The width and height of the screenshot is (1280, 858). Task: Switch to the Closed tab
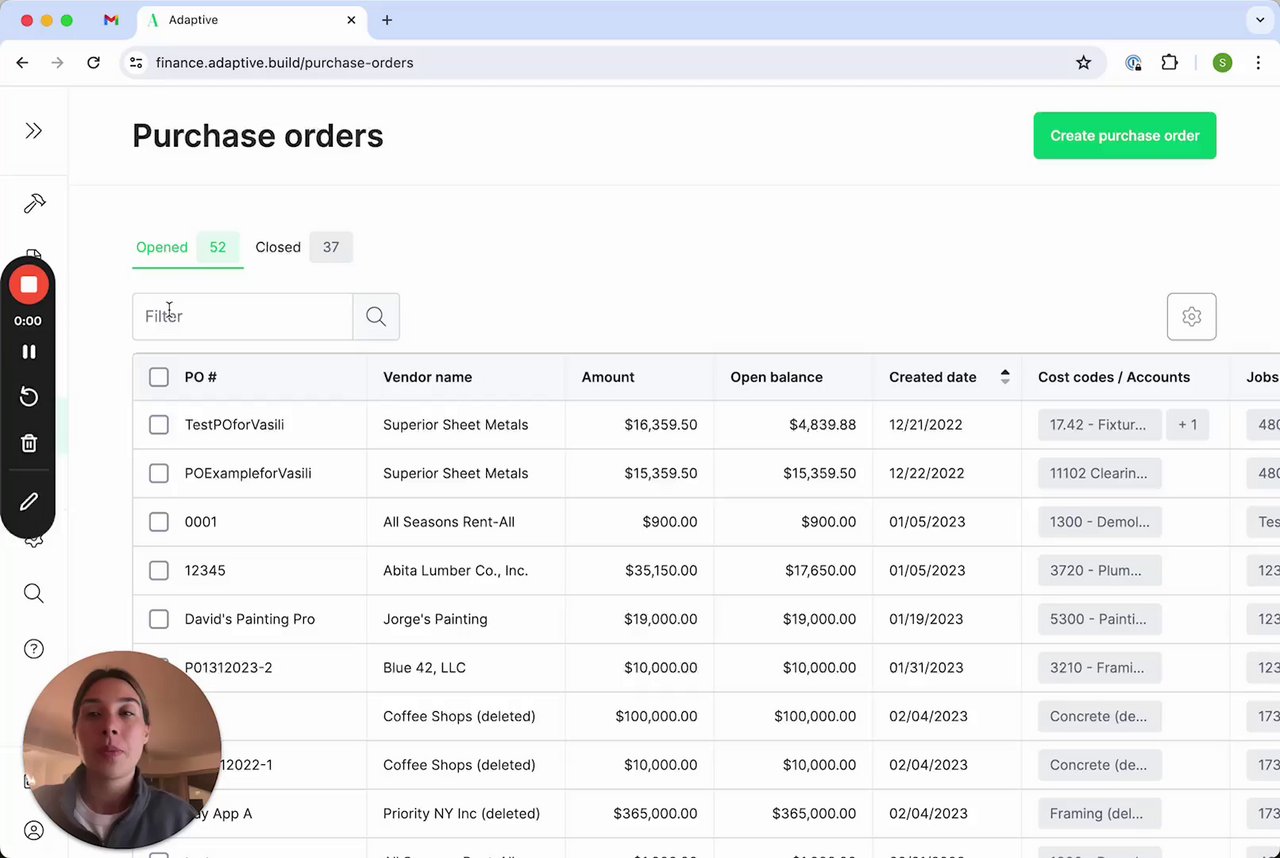click(x=303, y=247)
